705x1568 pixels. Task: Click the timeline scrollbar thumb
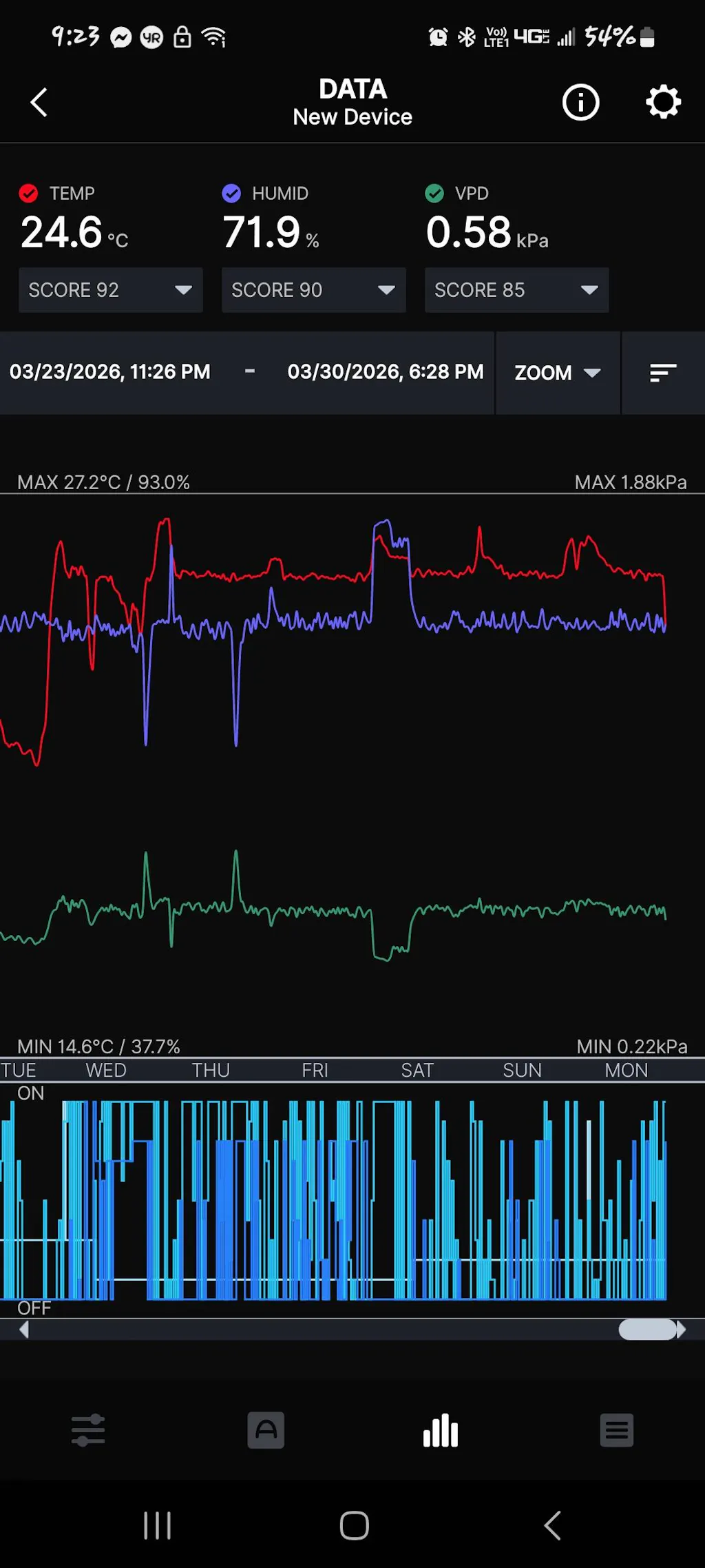tap(647, 1329)
